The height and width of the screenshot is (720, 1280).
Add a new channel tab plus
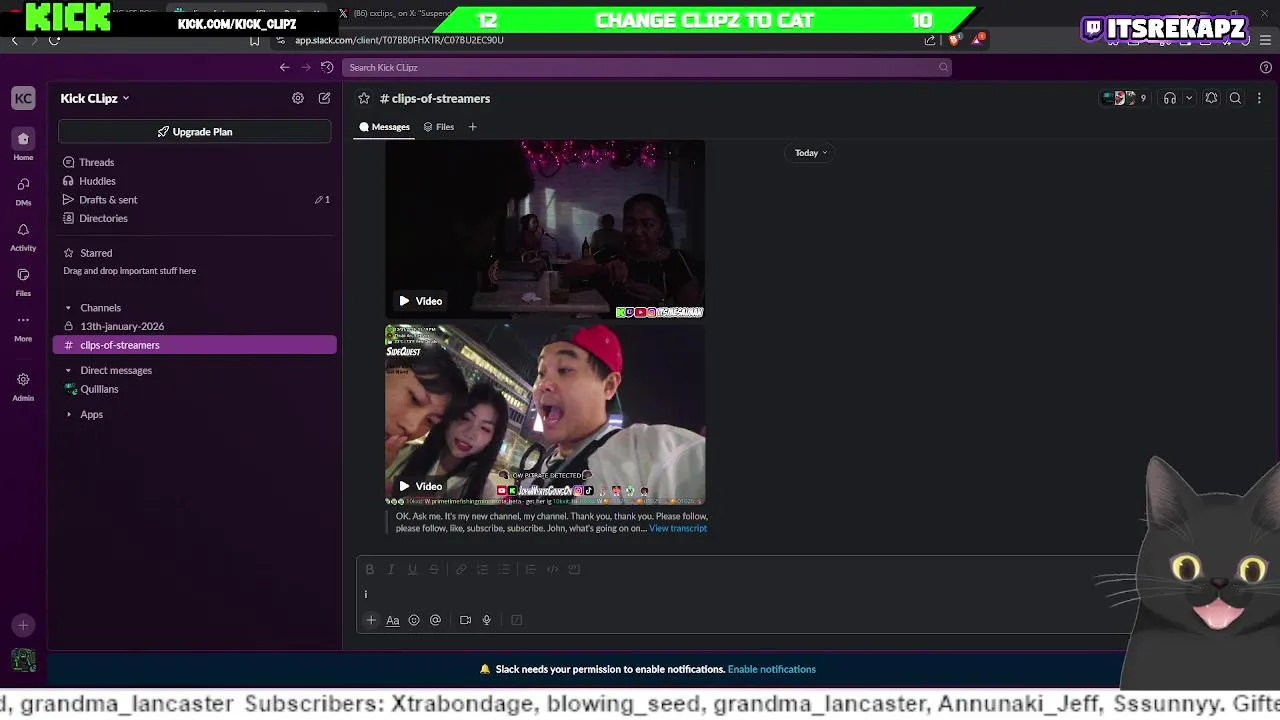(472, 127)
